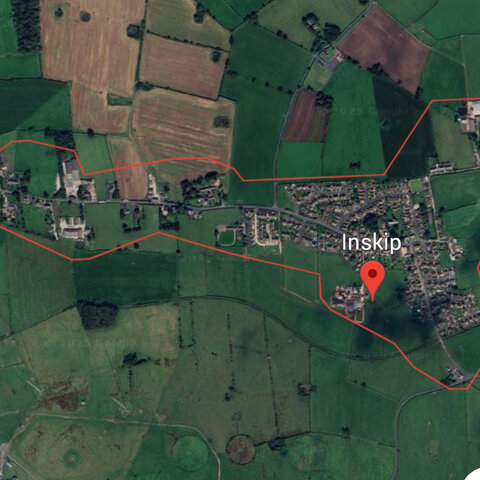Click the partial red marker at right edge
480x480 pixels.
pos(478,270)
